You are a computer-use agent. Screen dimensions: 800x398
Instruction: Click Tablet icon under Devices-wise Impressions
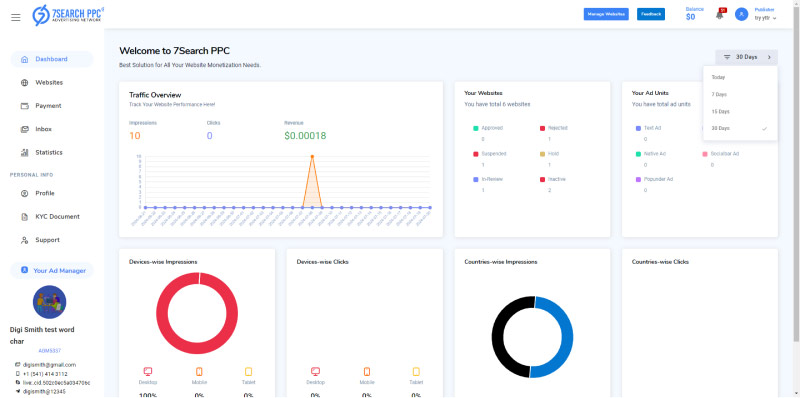[248, 371]
